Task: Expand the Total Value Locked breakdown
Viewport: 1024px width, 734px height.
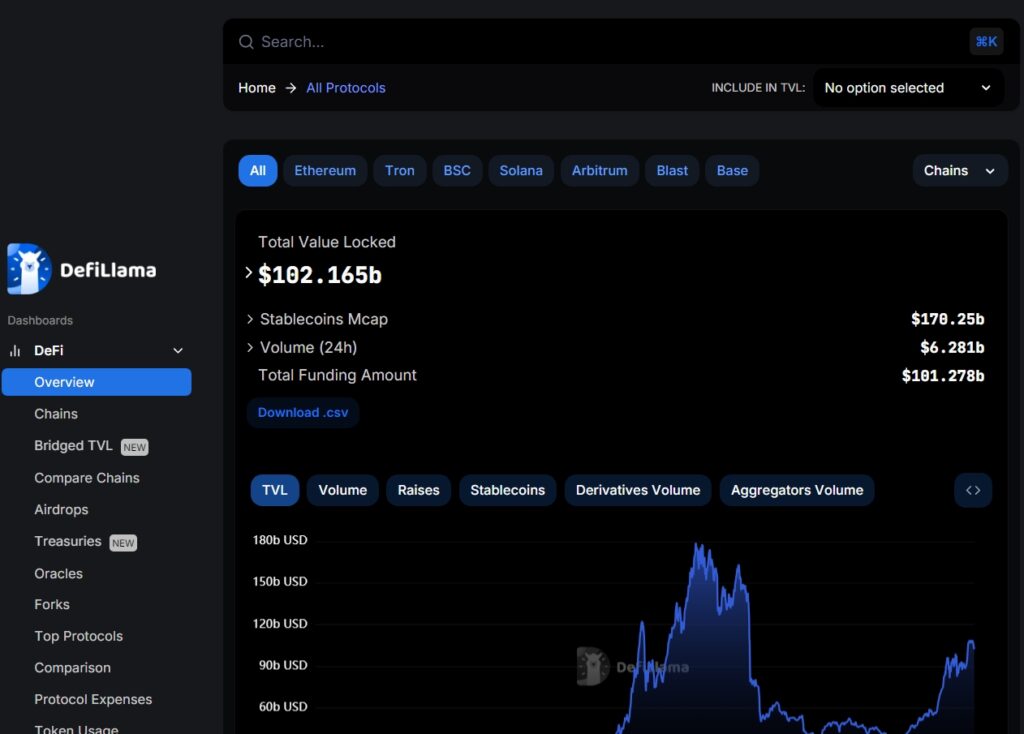Action: pyautogui.click(x=248, y=272)
